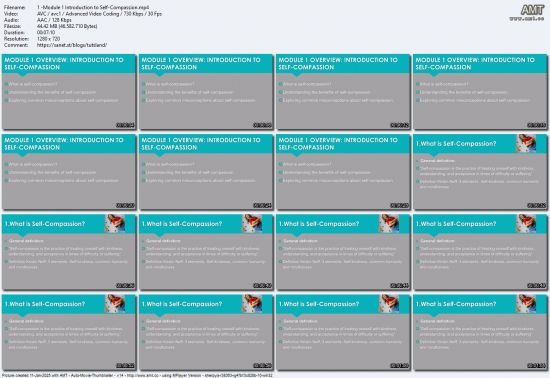Click the "Comment:" label
Image resolution: width=550 pixels, height=378 pixels.
point(15,45)
